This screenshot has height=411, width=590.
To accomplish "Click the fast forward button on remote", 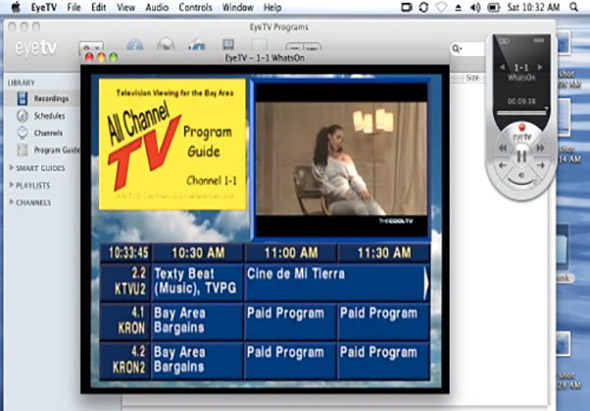I will tap(540, 148).
